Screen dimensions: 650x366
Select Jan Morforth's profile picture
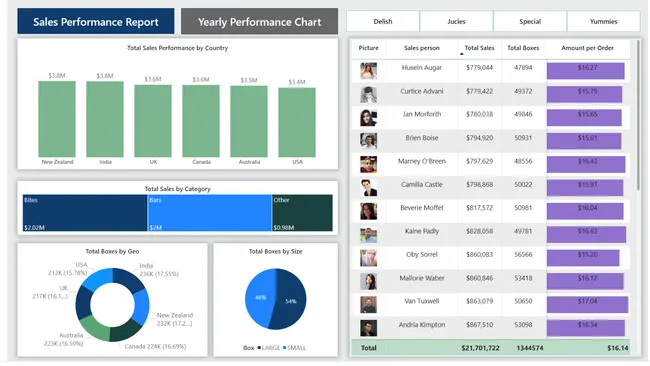369,118
